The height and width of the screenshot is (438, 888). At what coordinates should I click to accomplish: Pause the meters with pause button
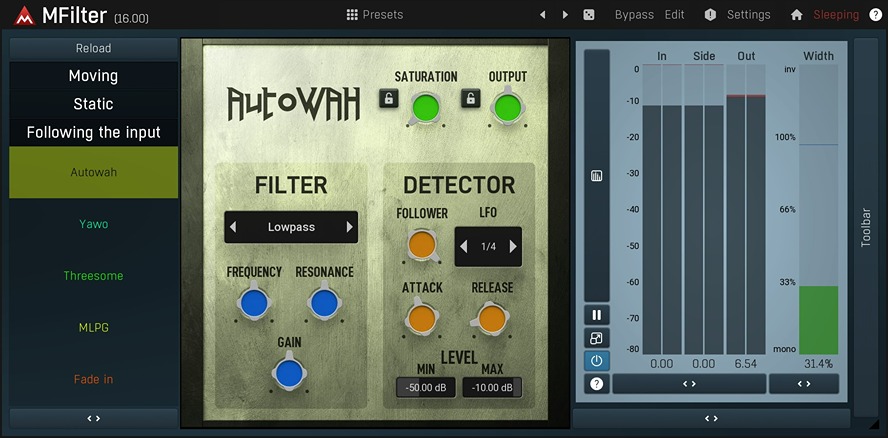pyautogui.click(x=597, y=316)
